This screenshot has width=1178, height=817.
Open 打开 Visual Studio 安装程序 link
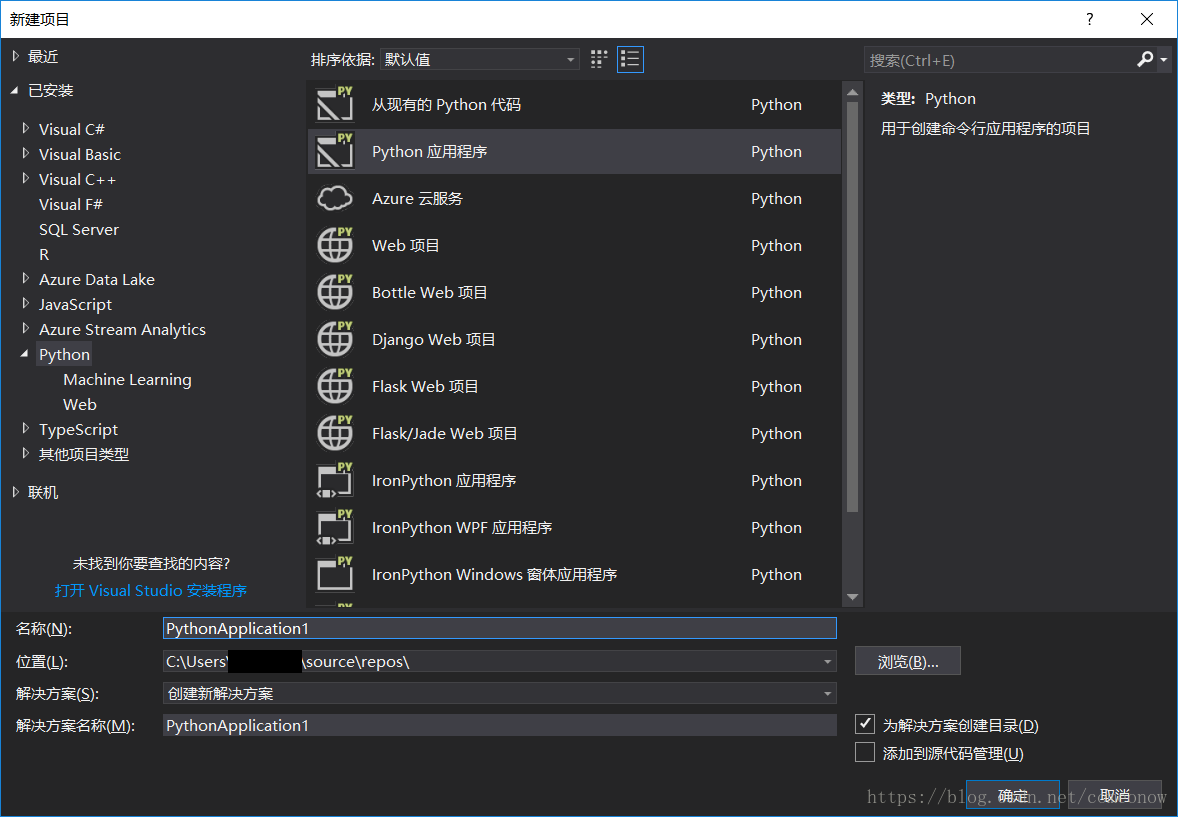pos(150,591)
